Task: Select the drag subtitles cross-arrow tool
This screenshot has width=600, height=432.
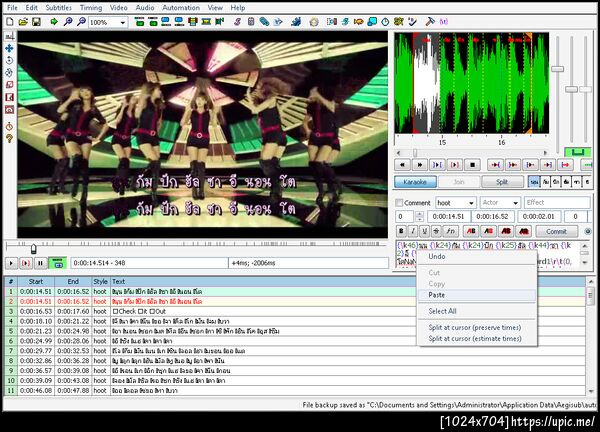Action: click(x=9, y=48)
